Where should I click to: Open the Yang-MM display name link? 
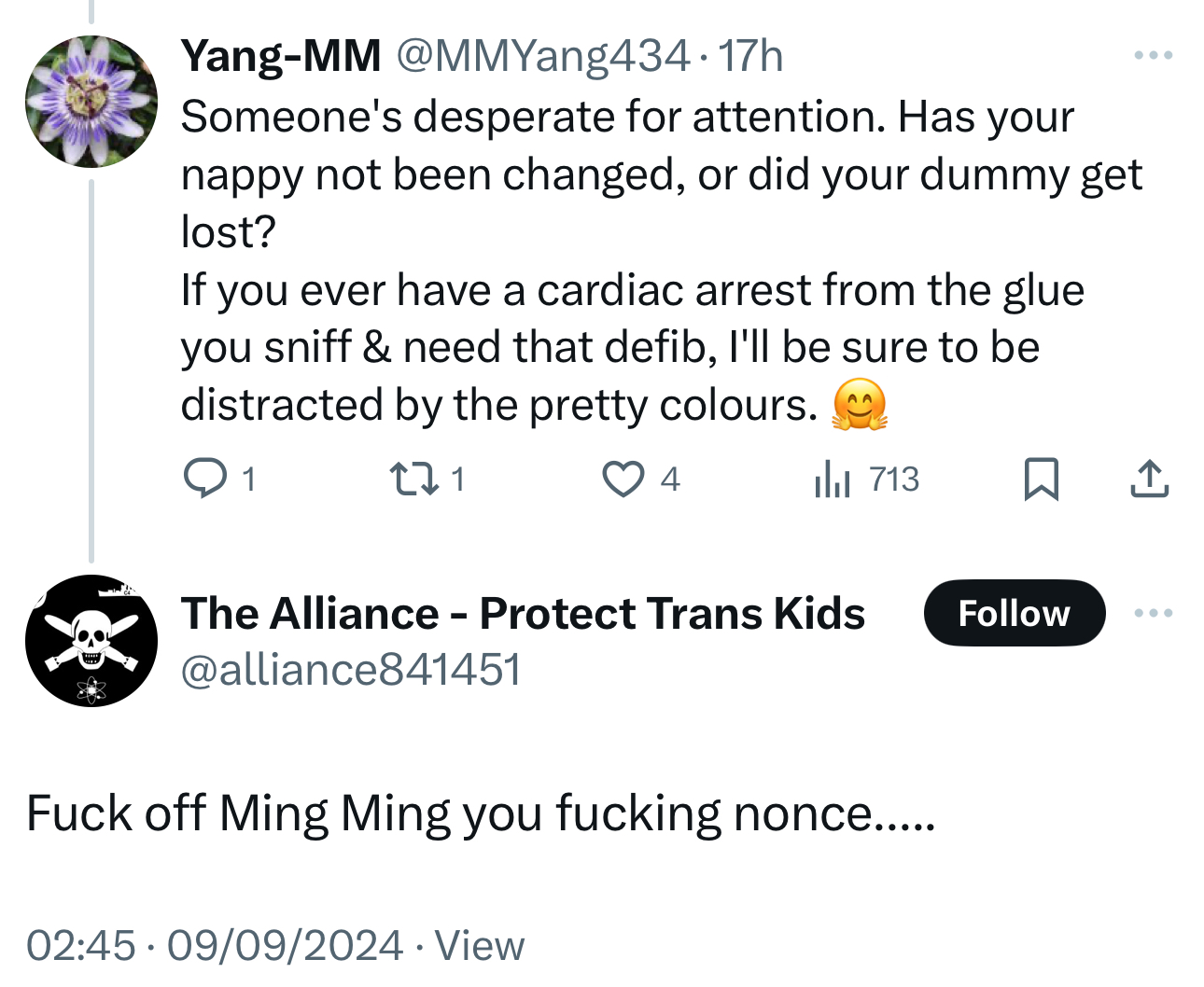coord(281,56)
